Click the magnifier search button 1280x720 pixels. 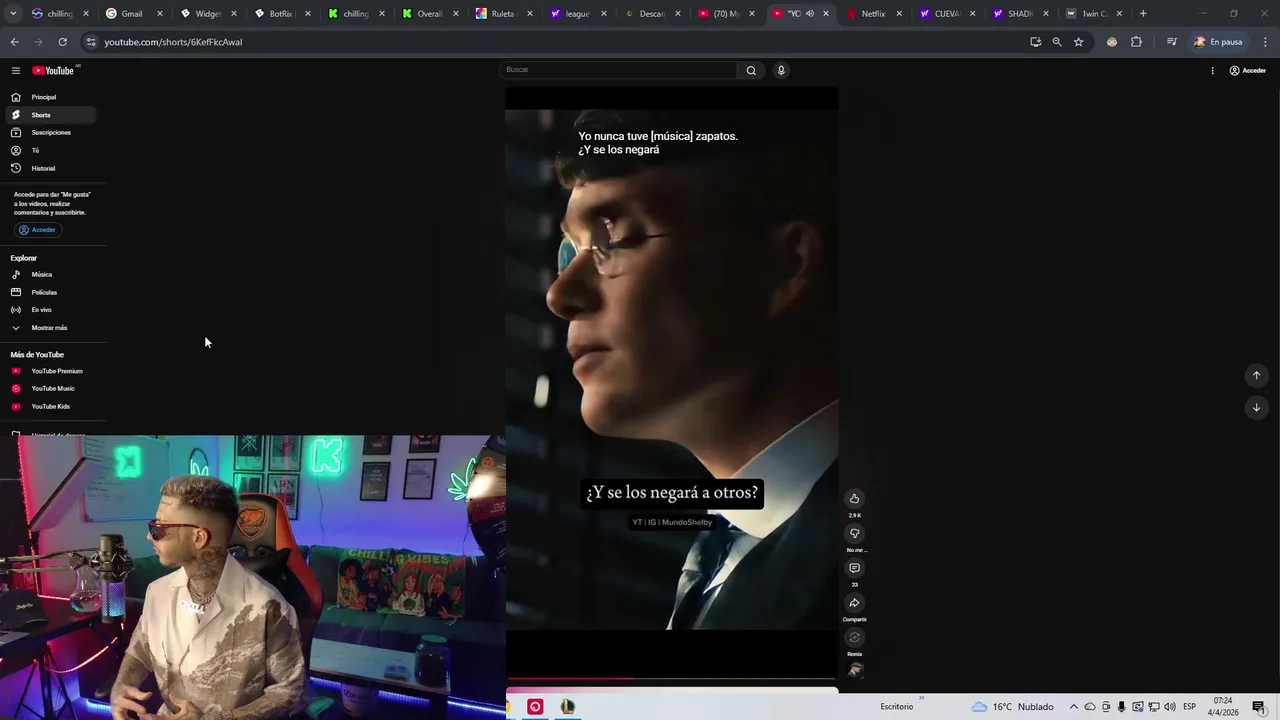tap(751, 70)
